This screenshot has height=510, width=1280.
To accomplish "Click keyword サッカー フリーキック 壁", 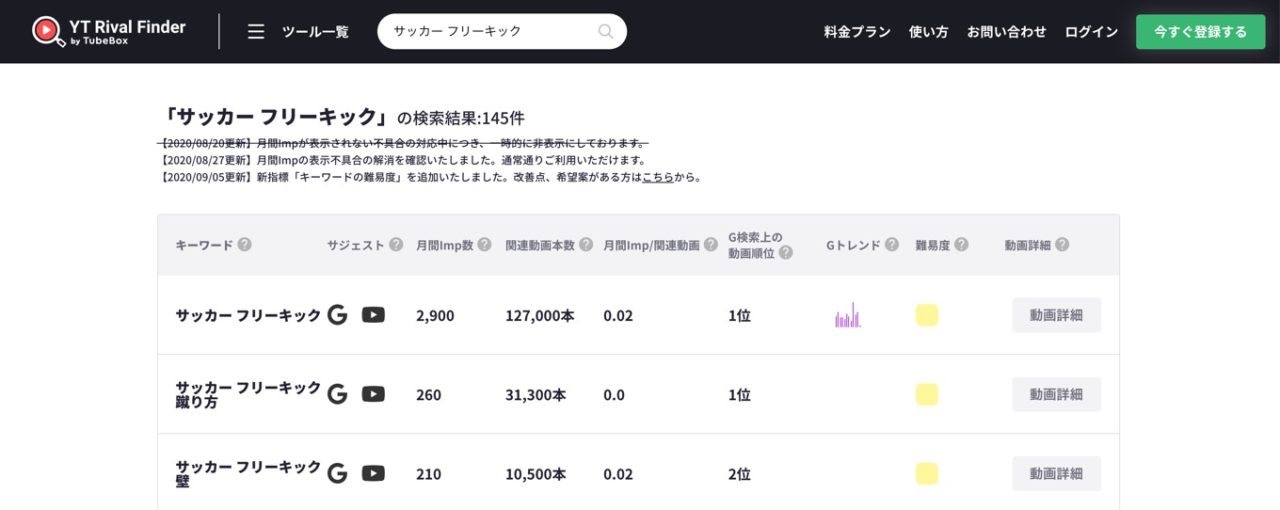I will 248,474.
